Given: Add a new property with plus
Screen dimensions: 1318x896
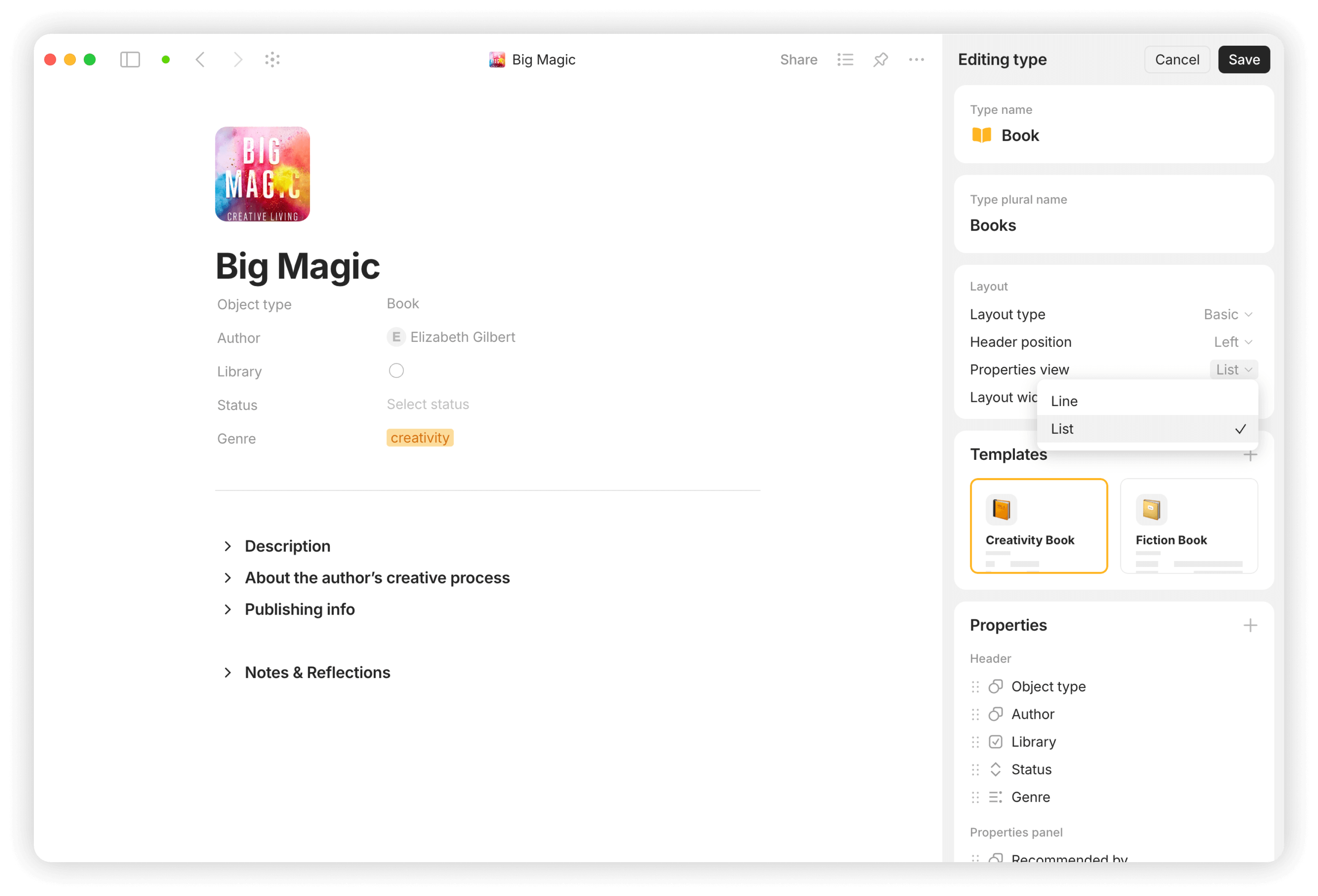Looking at the screenshot, I should 1250,625.
